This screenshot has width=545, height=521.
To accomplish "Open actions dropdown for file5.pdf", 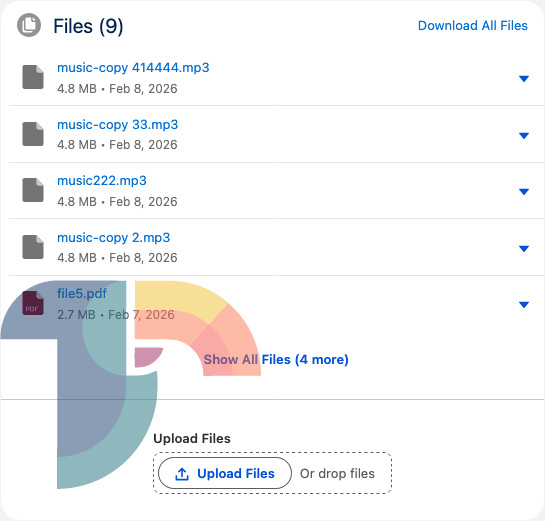I will click(x=524, y=305).
